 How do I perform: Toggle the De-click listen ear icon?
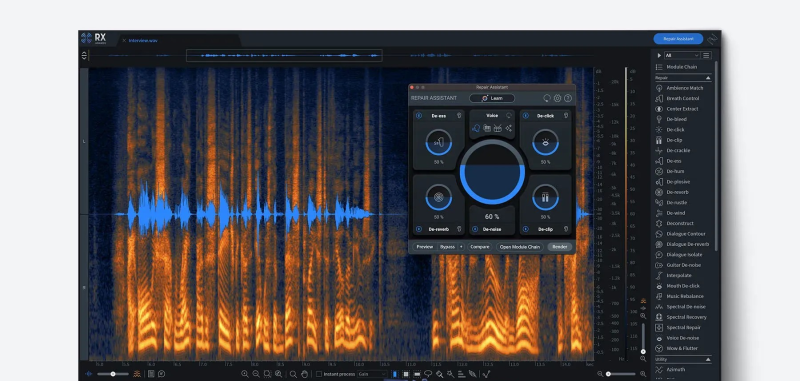(566, 116)
